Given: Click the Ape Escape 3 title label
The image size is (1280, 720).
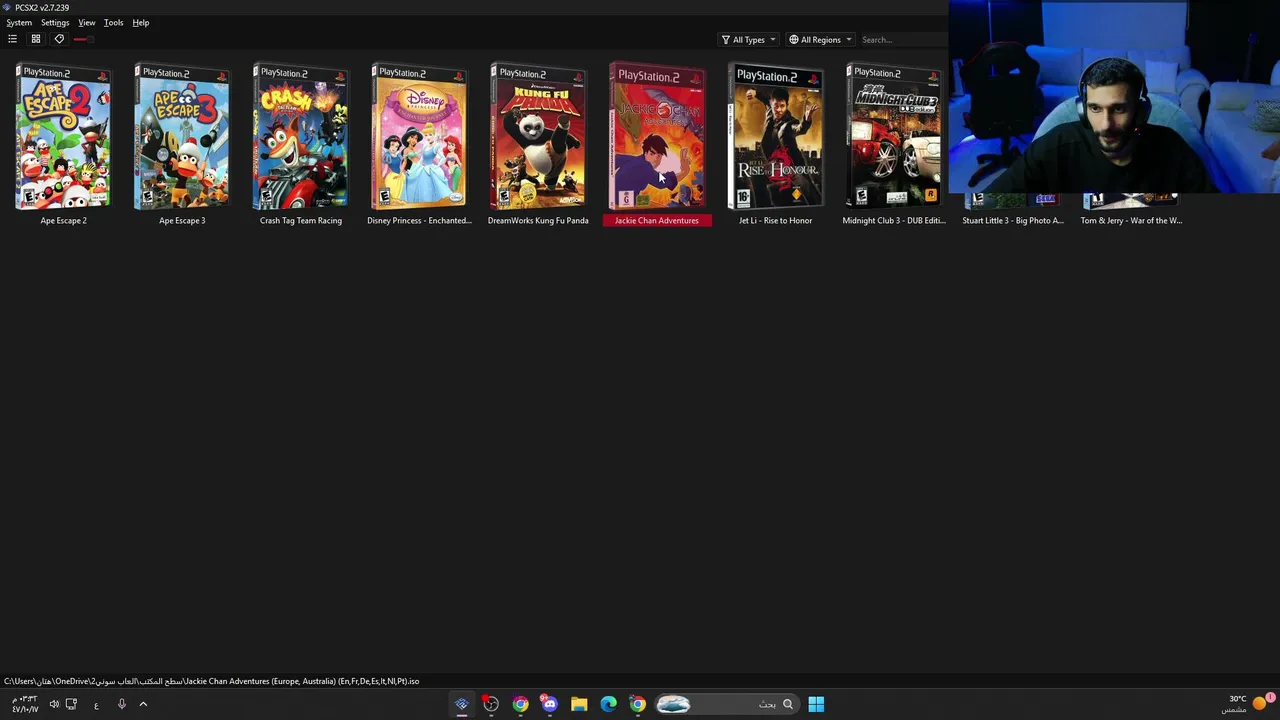Looking at the screenshot, I should [182, 220].
